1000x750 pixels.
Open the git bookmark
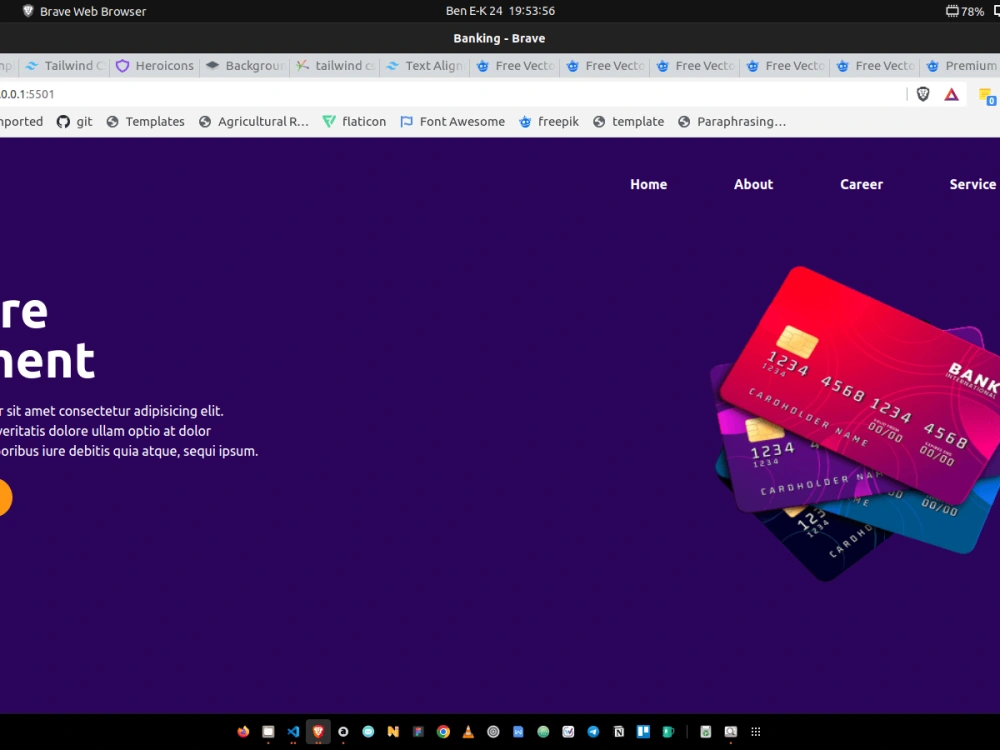tap(75, 121)
